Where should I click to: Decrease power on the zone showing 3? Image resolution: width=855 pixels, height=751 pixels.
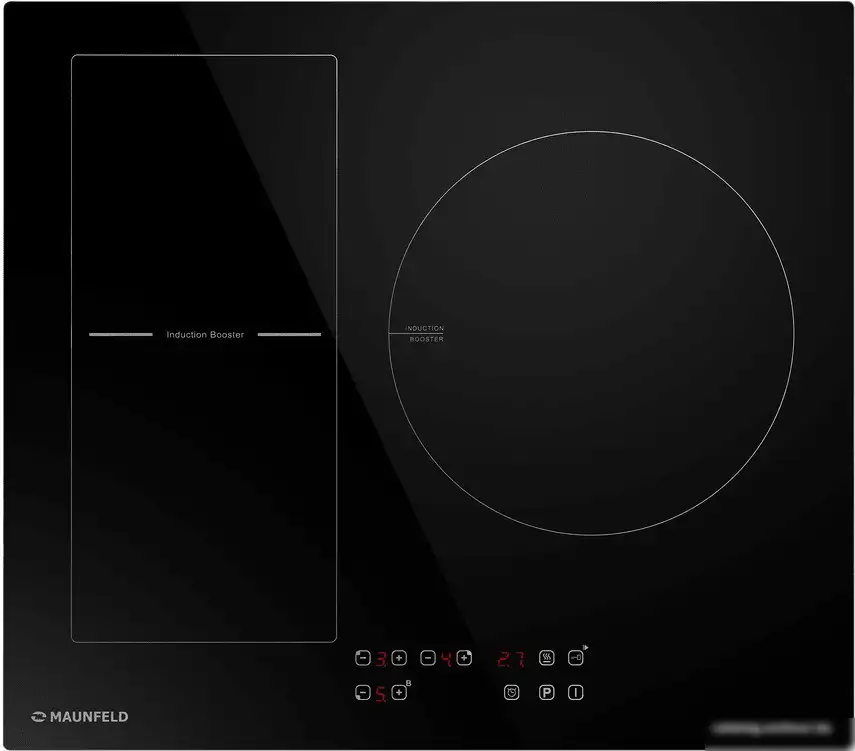(x=363, y=658)
